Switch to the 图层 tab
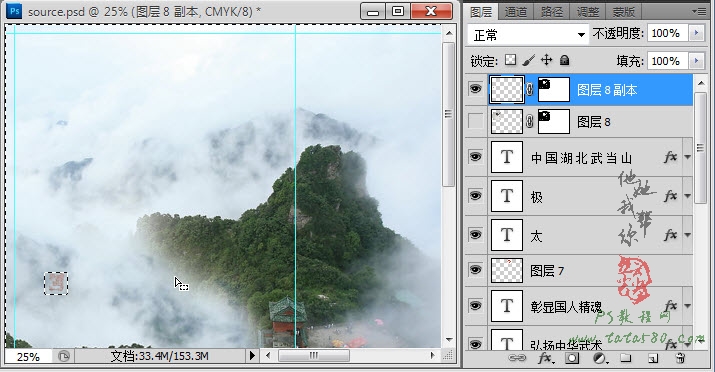Screen dimensions: 715x372 pyautogui.click(x=481, y=12)
